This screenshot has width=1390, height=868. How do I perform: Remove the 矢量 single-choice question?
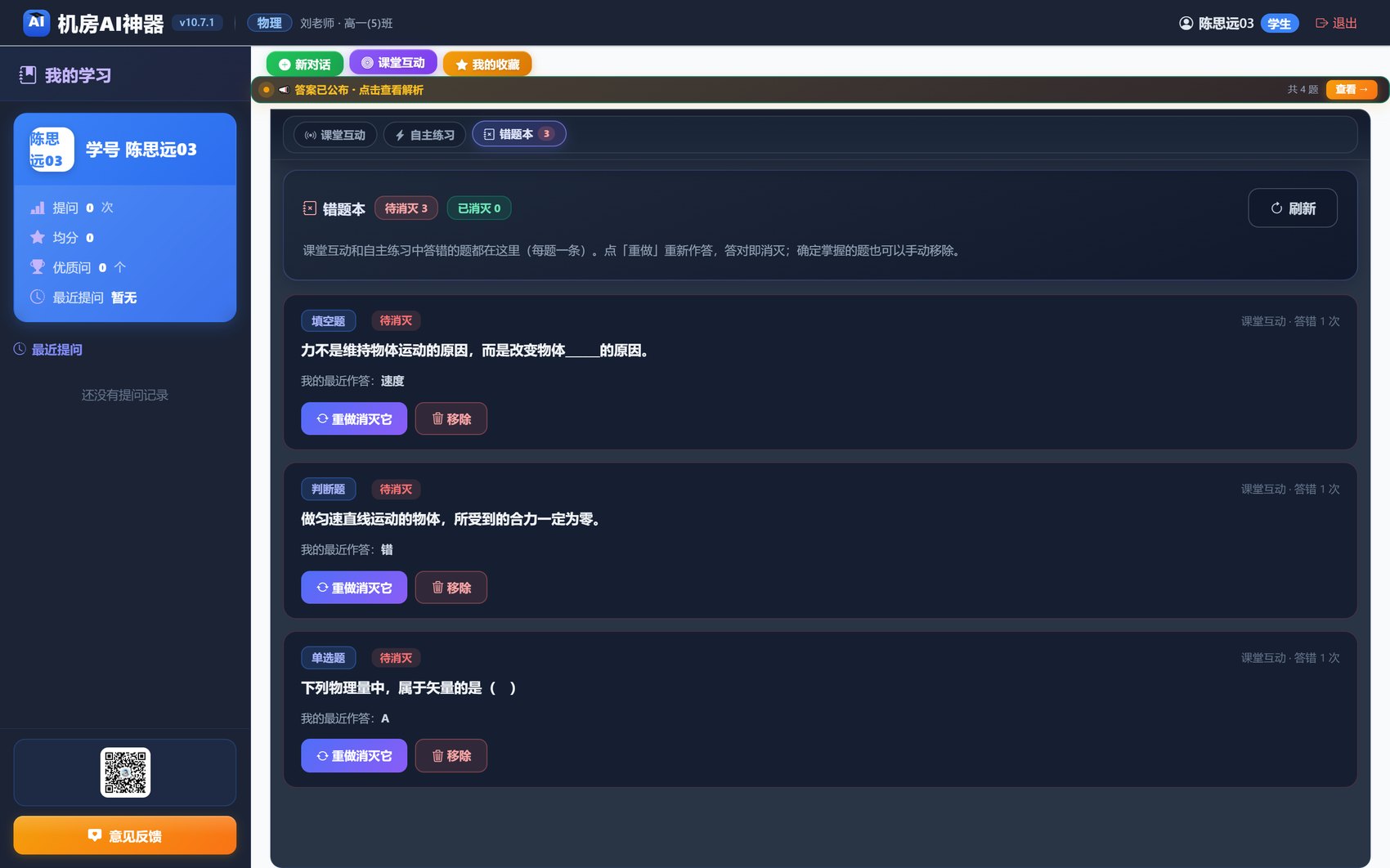[x=451, y=756]
